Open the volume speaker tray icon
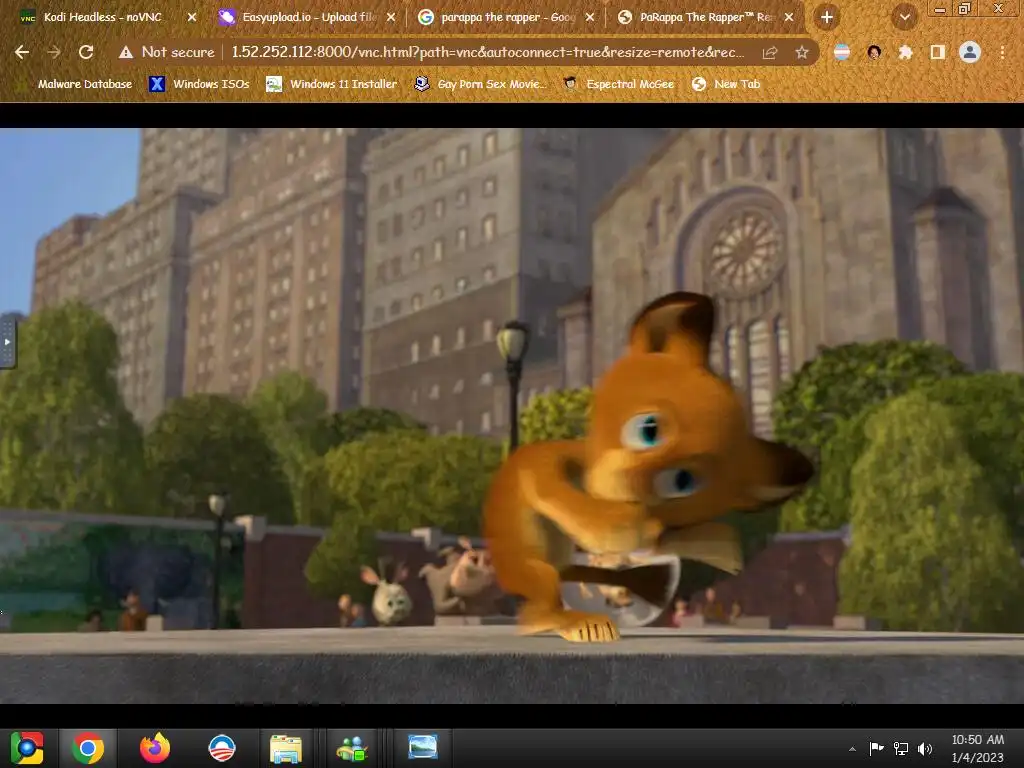1024x768 pixels. pyautogui.click(x=925, y=748)
